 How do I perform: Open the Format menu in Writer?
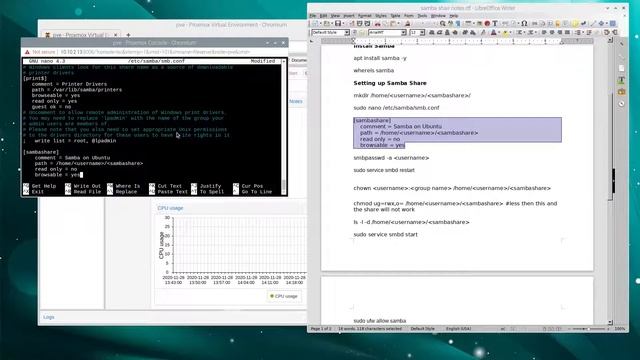[364, 16]
